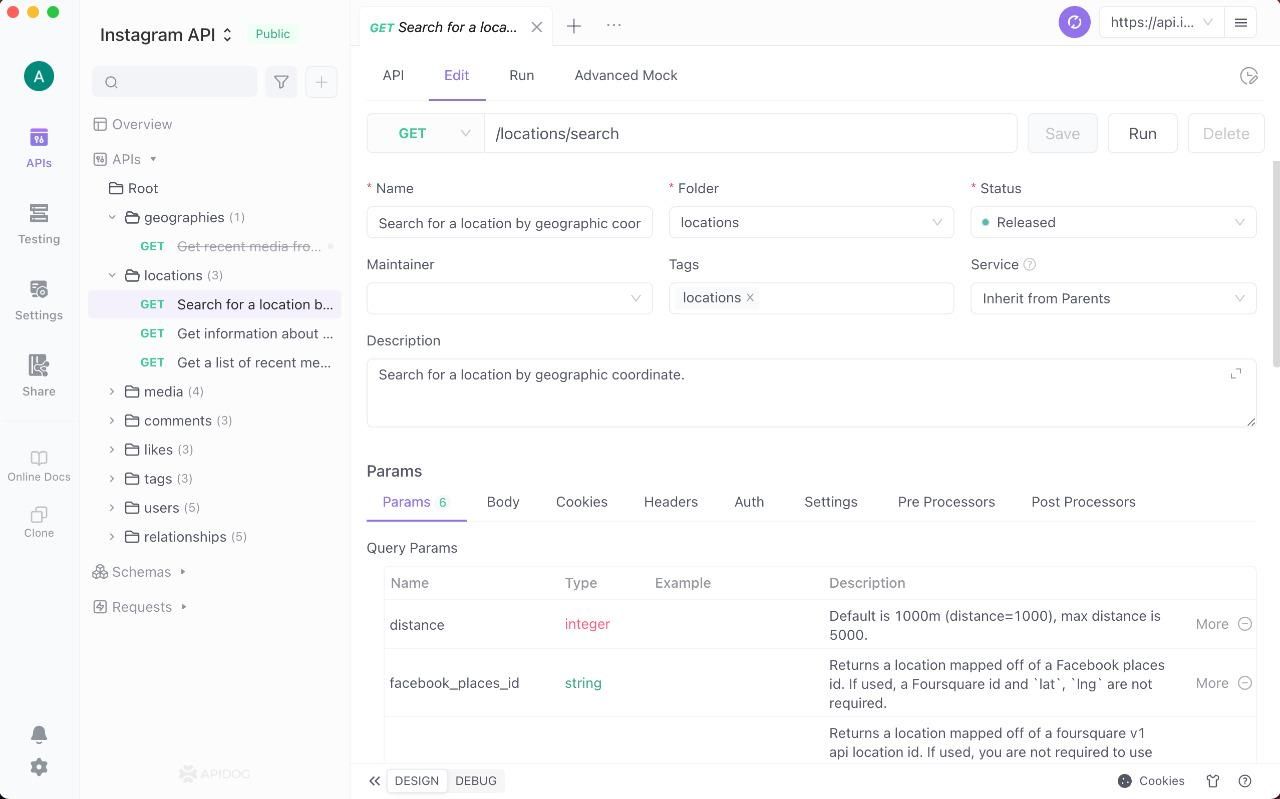Open a new tab with the plus icon
This screenshot has height=799, width=1280.
click(574, 26)
